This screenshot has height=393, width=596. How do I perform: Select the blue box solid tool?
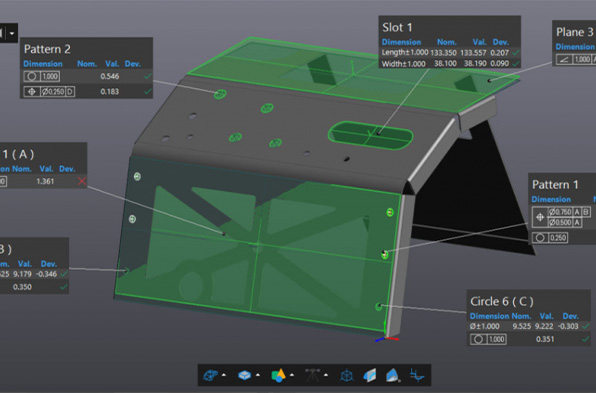(244, 376)
